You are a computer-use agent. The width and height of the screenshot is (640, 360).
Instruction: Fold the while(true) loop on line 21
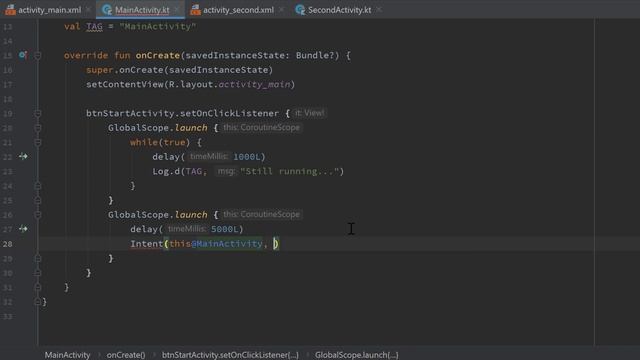[38, 142]
